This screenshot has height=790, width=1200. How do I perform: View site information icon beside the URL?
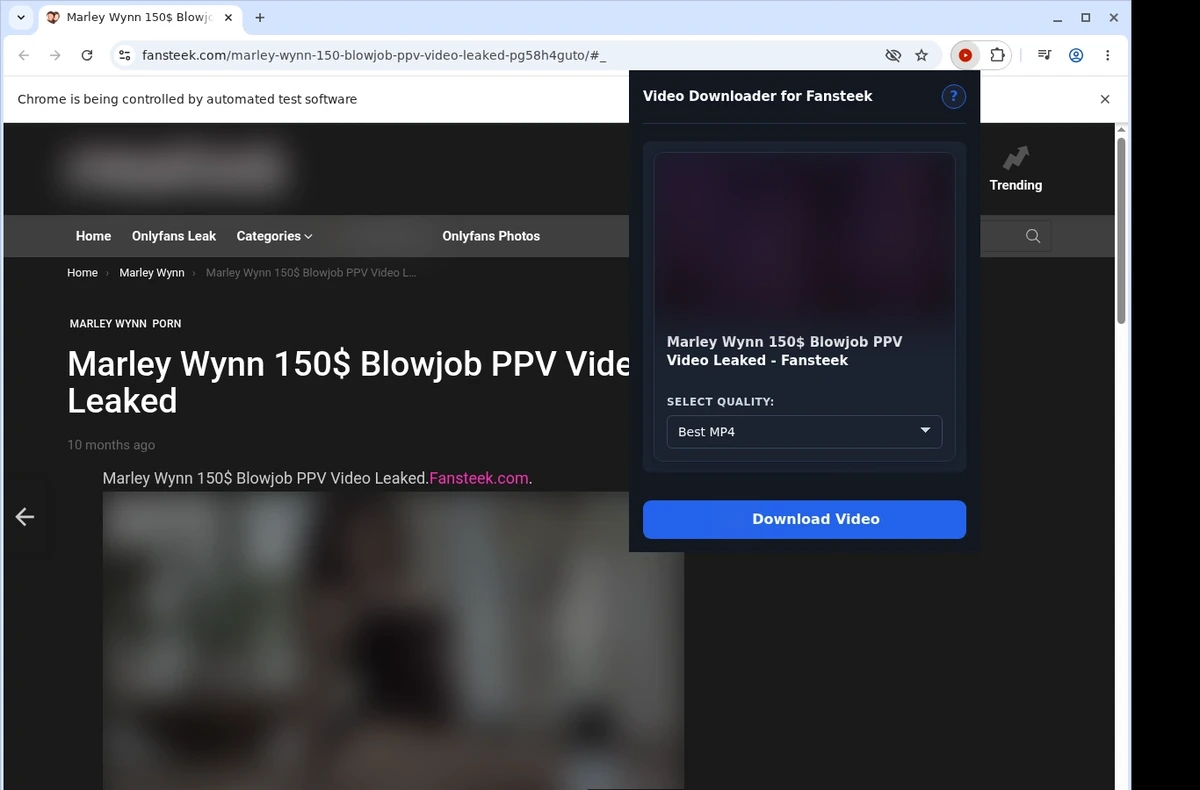pyautogui.click(x=124, y=56)
